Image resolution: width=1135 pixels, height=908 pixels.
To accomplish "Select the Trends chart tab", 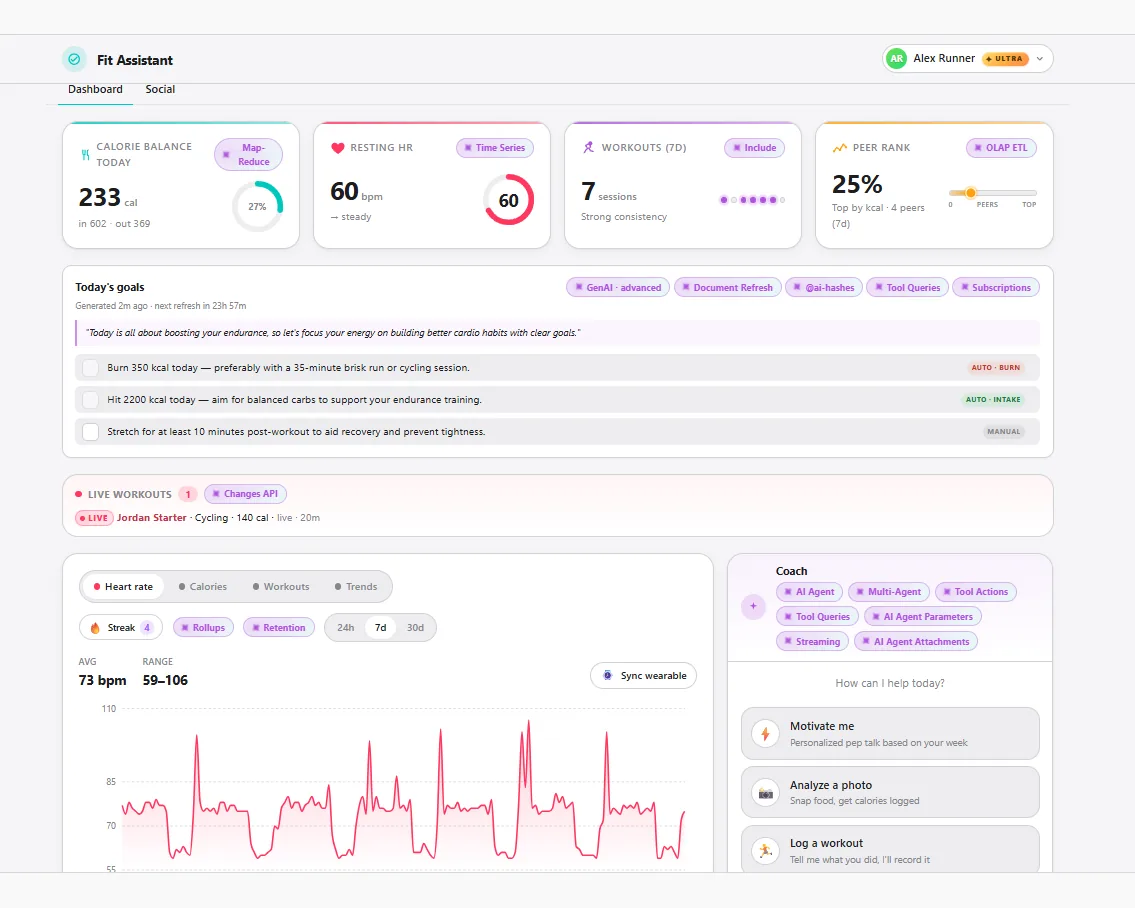I will pyautogui.click(x=356, y=587).
